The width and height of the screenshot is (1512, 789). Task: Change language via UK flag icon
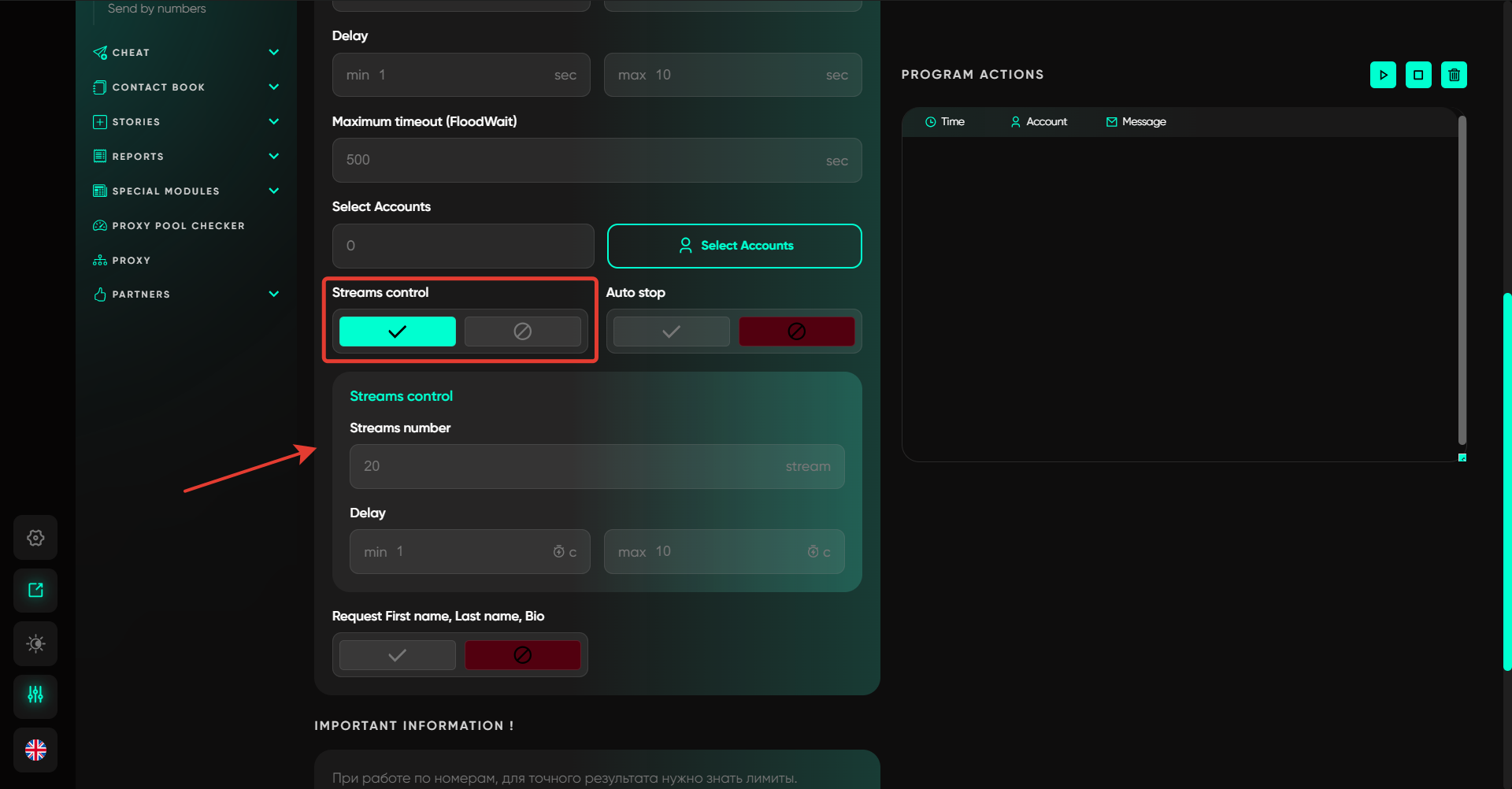(35, 750)
